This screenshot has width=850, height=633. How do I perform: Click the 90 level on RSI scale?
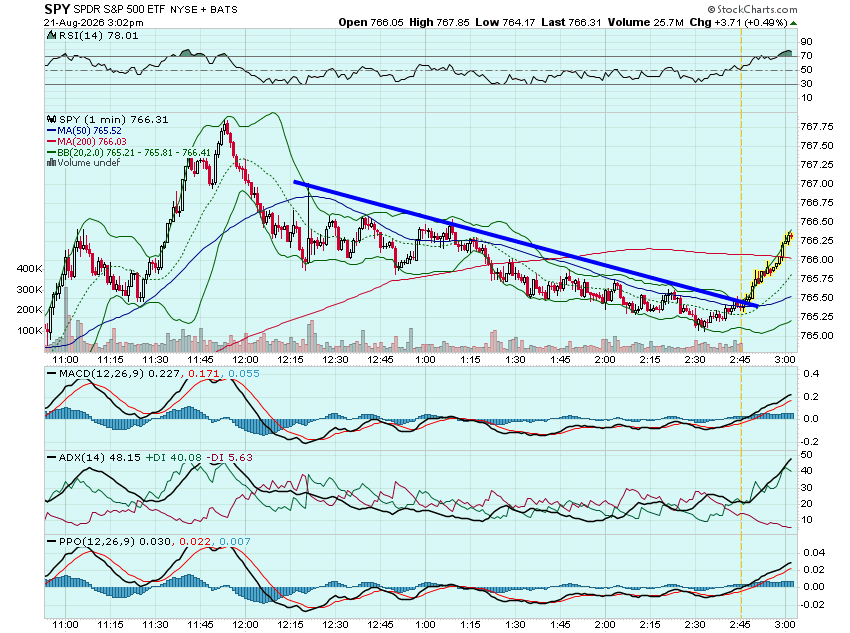click(807, 42)
